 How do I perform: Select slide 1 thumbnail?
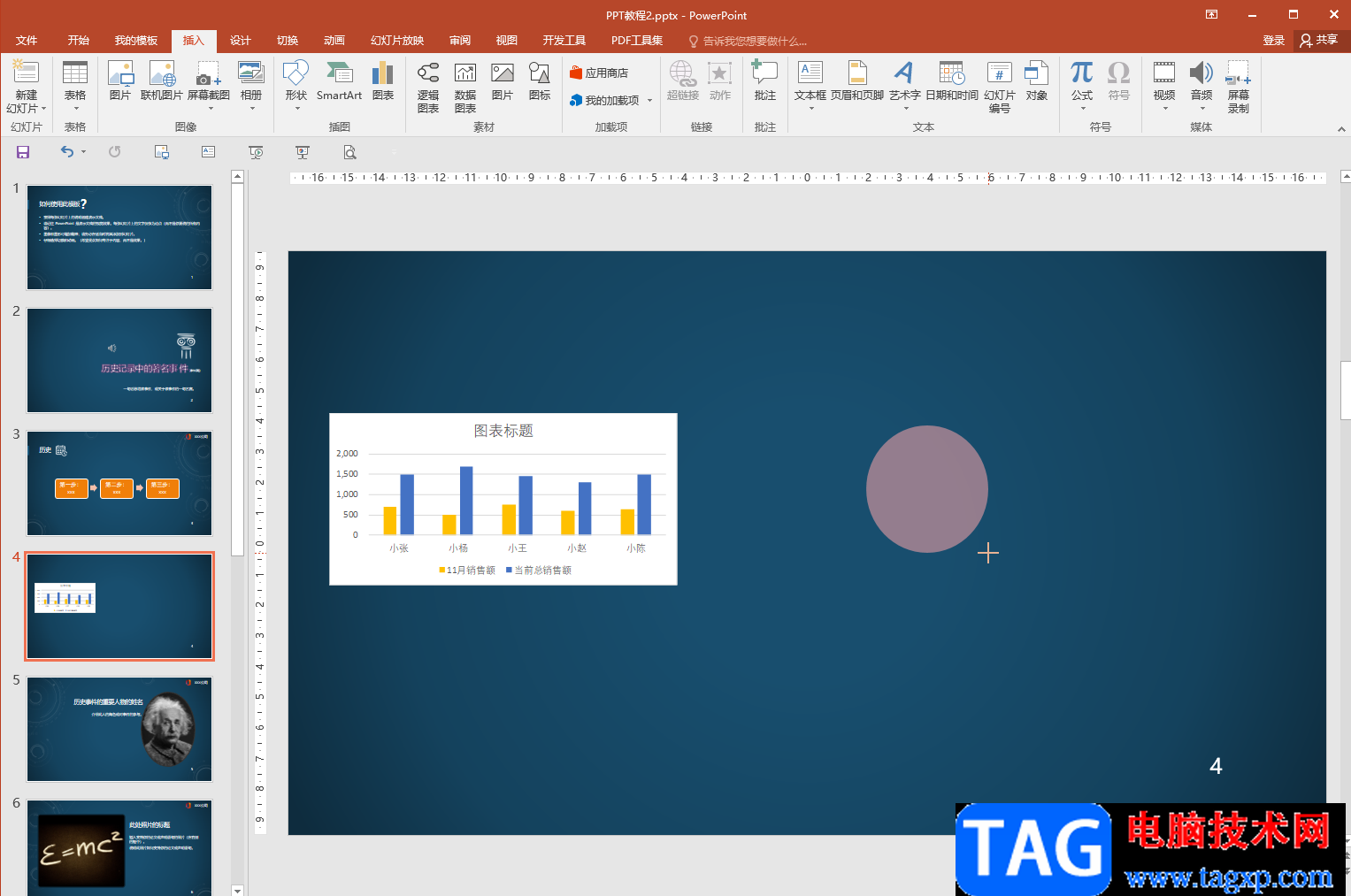[x=119, y=237]
